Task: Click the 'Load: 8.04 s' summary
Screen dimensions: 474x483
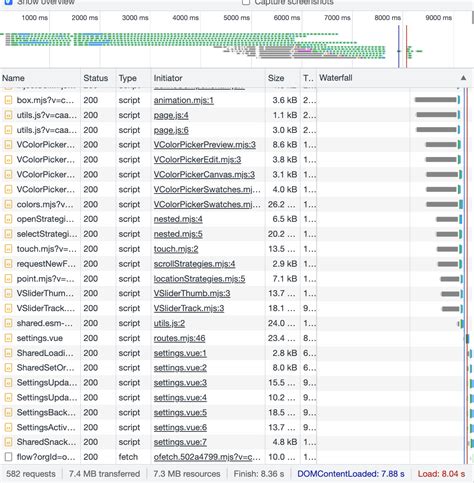Action: (x=441, y=474)
